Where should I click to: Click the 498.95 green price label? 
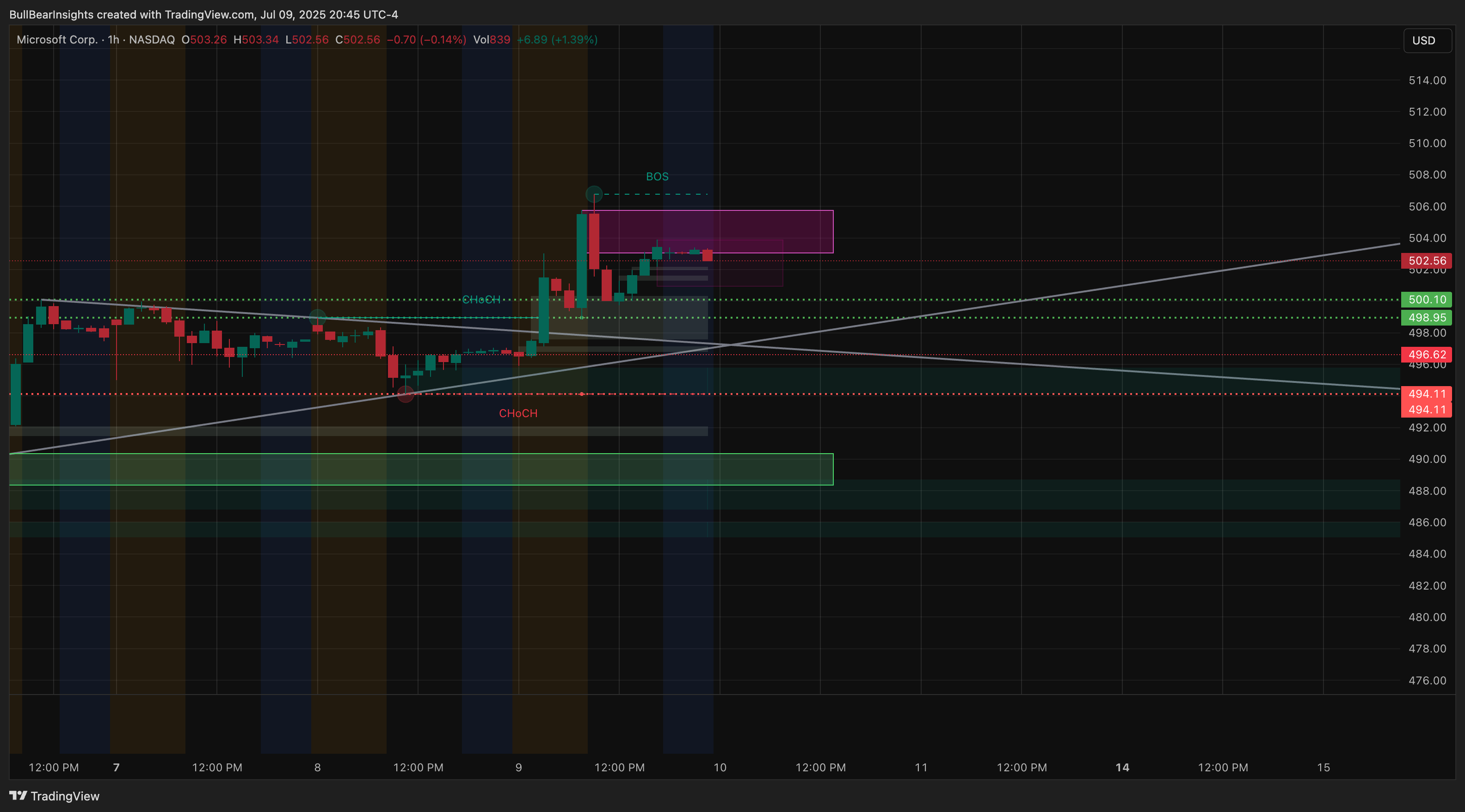[1426, 318]
